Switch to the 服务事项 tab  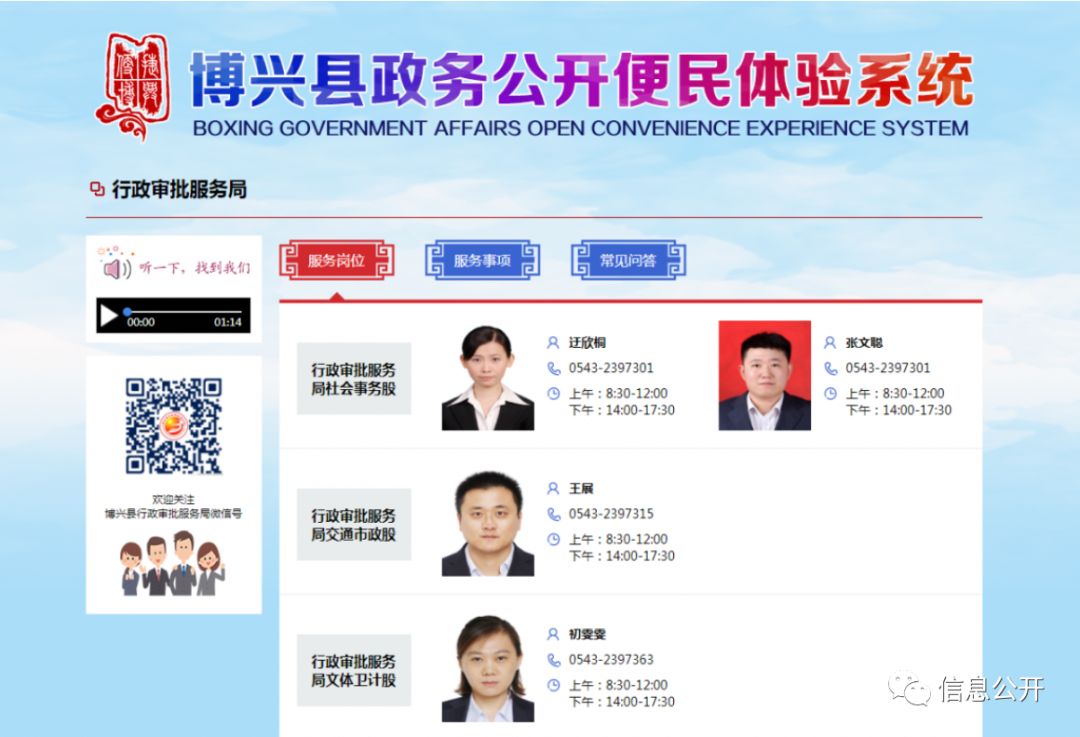(x=482, y=260)
